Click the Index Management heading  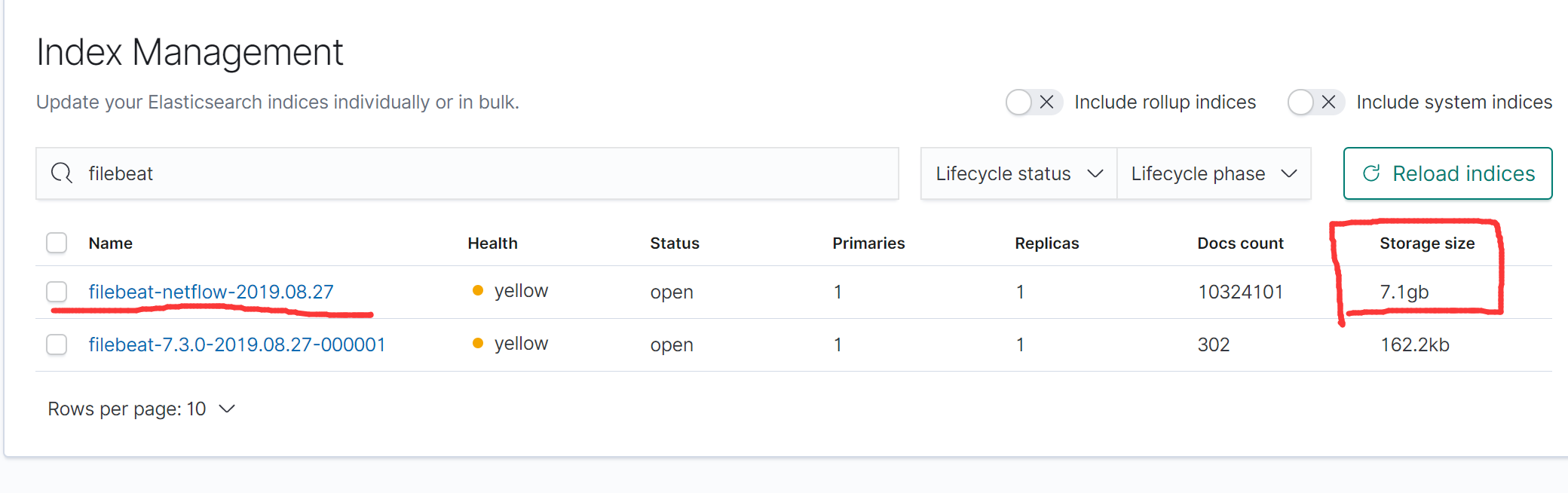(190, 53)
